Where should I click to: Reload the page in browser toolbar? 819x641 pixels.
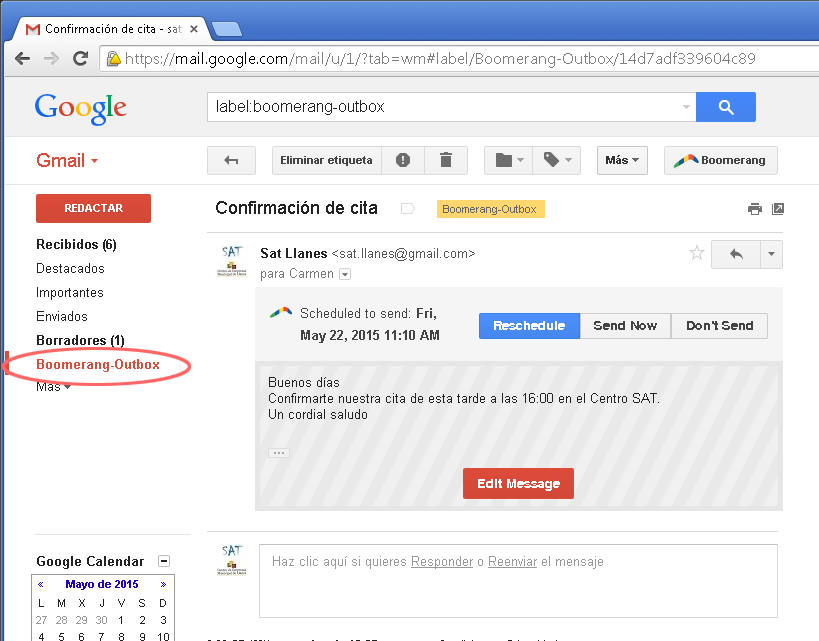pyautogui.click(x=80, y=59)
